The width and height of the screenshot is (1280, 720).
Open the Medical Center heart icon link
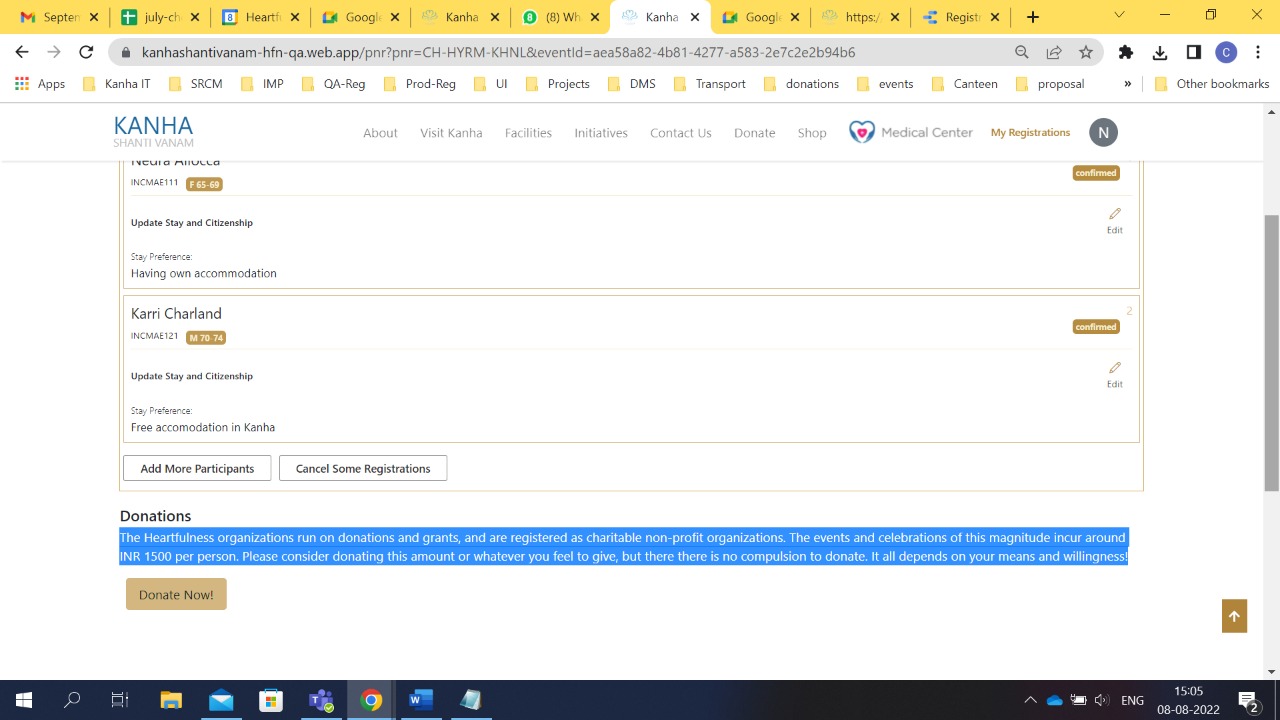(862, 132)
